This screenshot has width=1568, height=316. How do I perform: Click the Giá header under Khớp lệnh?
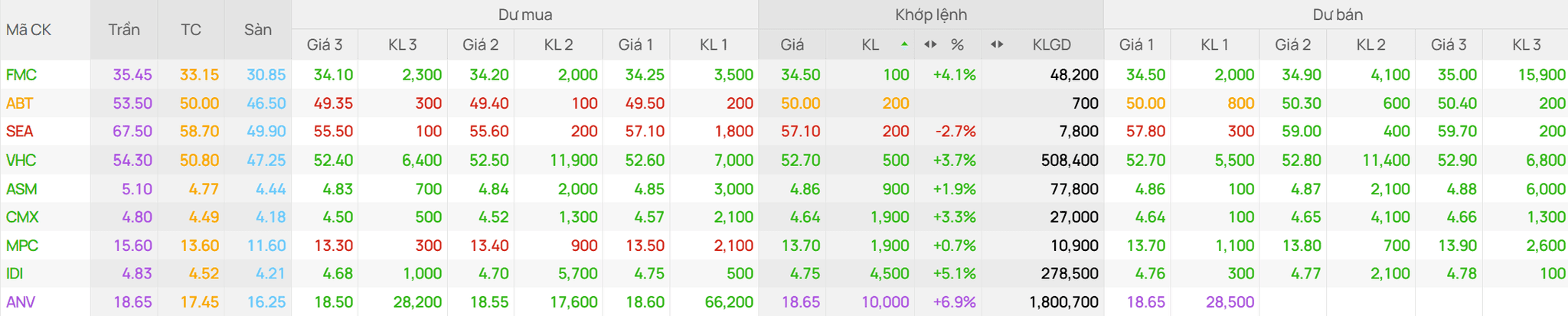click(x=792, y=44)
